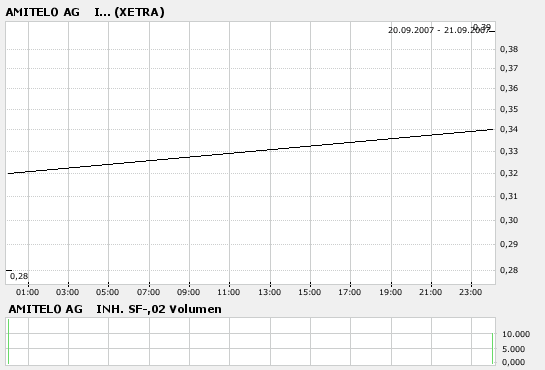The width and height of the screenshot is (545, 370).
Task: Click the 23:00 time axis label
Action: coord(470,292)
